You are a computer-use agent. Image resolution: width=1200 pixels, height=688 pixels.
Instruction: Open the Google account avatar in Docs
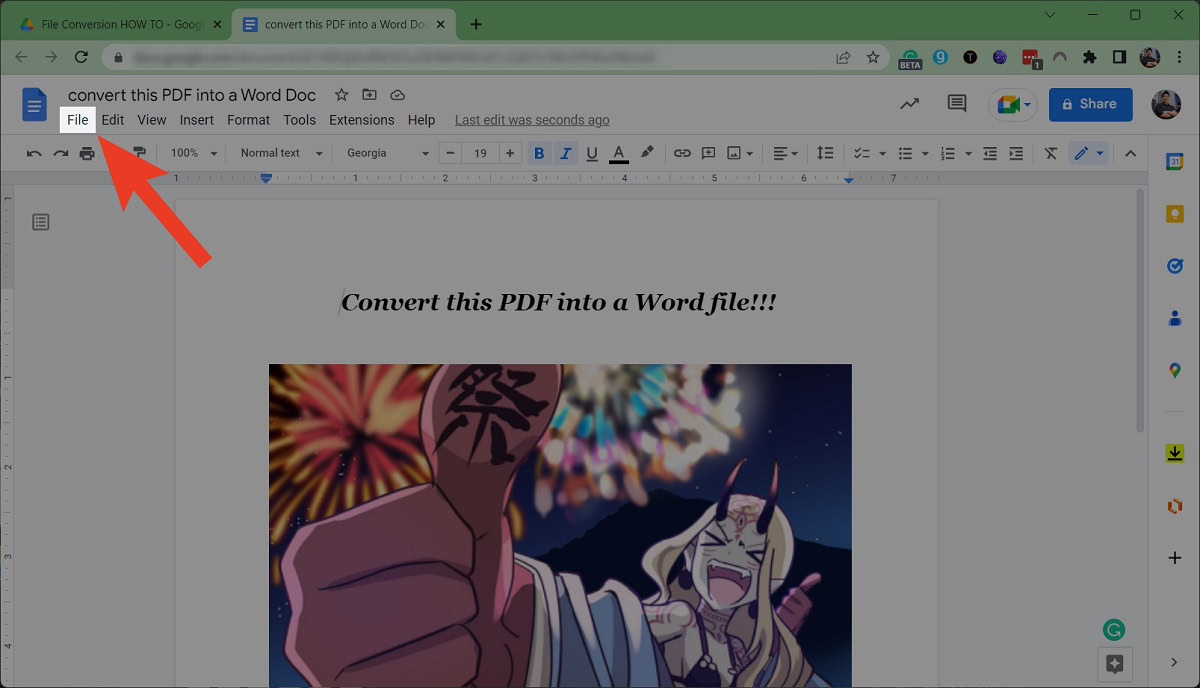1166,104
